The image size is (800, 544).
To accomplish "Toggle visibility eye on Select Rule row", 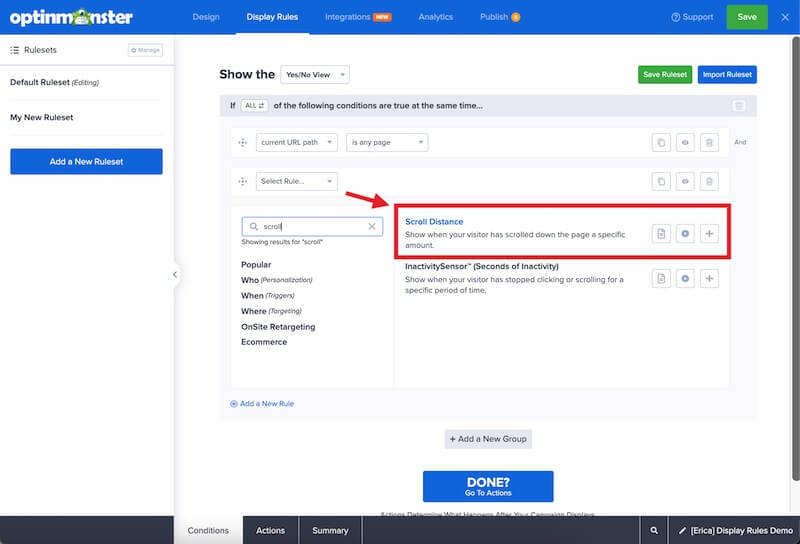I will (685, 182).
